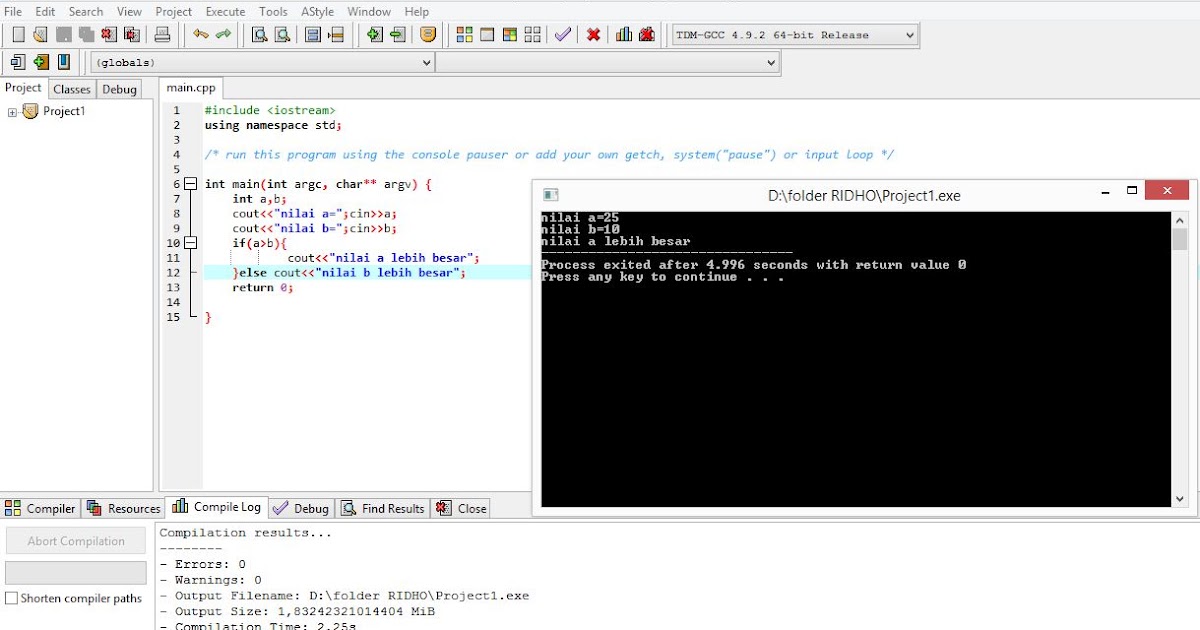Switch to the Debug tab in left panel
The height and width of the screenshot is (630, 1200).
click(120, 89)
